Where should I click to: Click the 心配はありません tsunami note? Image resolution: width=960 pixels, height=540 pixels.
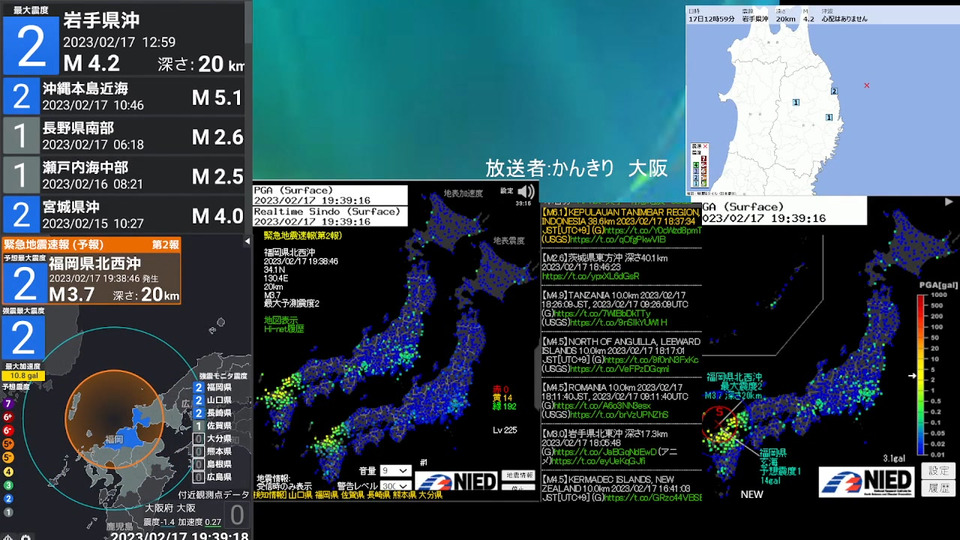tap(845, 19)
